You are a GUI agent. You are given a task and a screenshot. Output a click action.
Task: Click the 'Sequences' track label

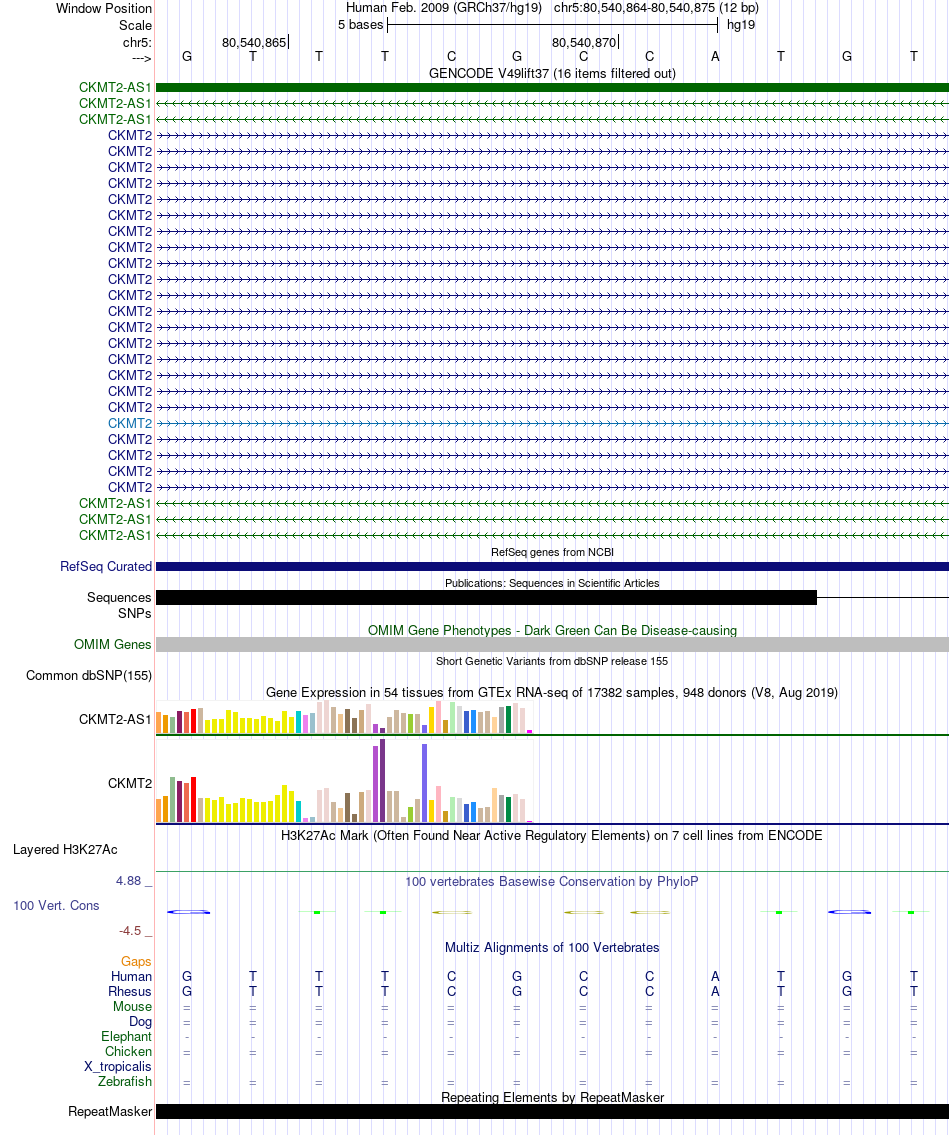tap(119, 598)
